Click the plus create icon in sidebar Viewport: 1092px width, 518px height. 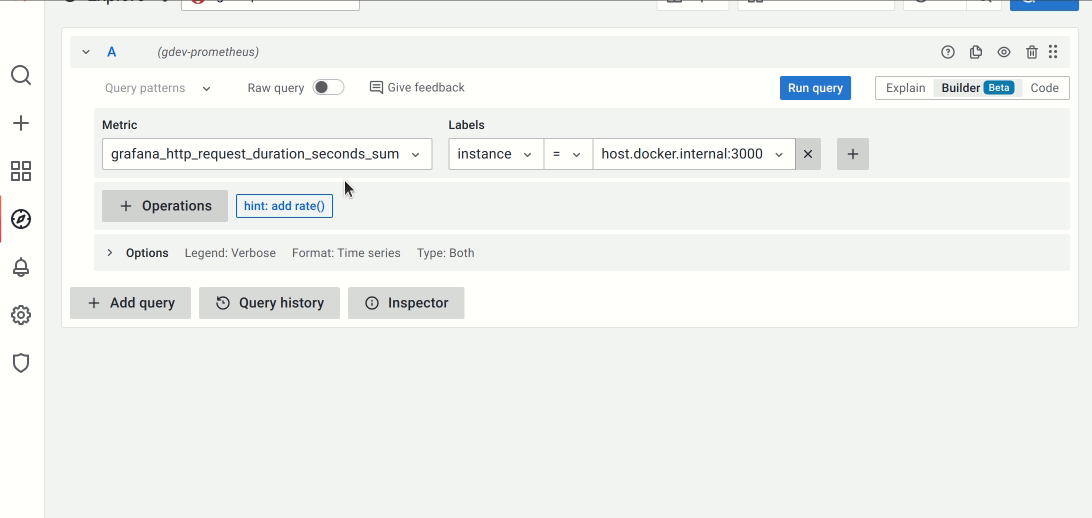[x=21, y=123]
